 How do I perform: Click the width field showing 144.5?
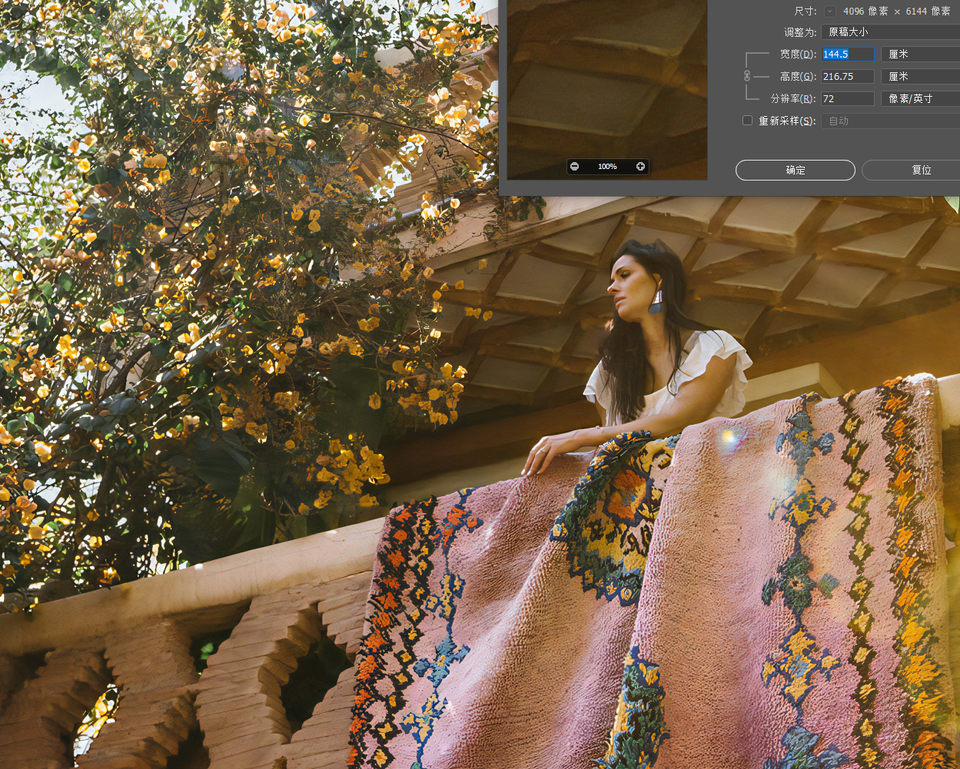847,54
